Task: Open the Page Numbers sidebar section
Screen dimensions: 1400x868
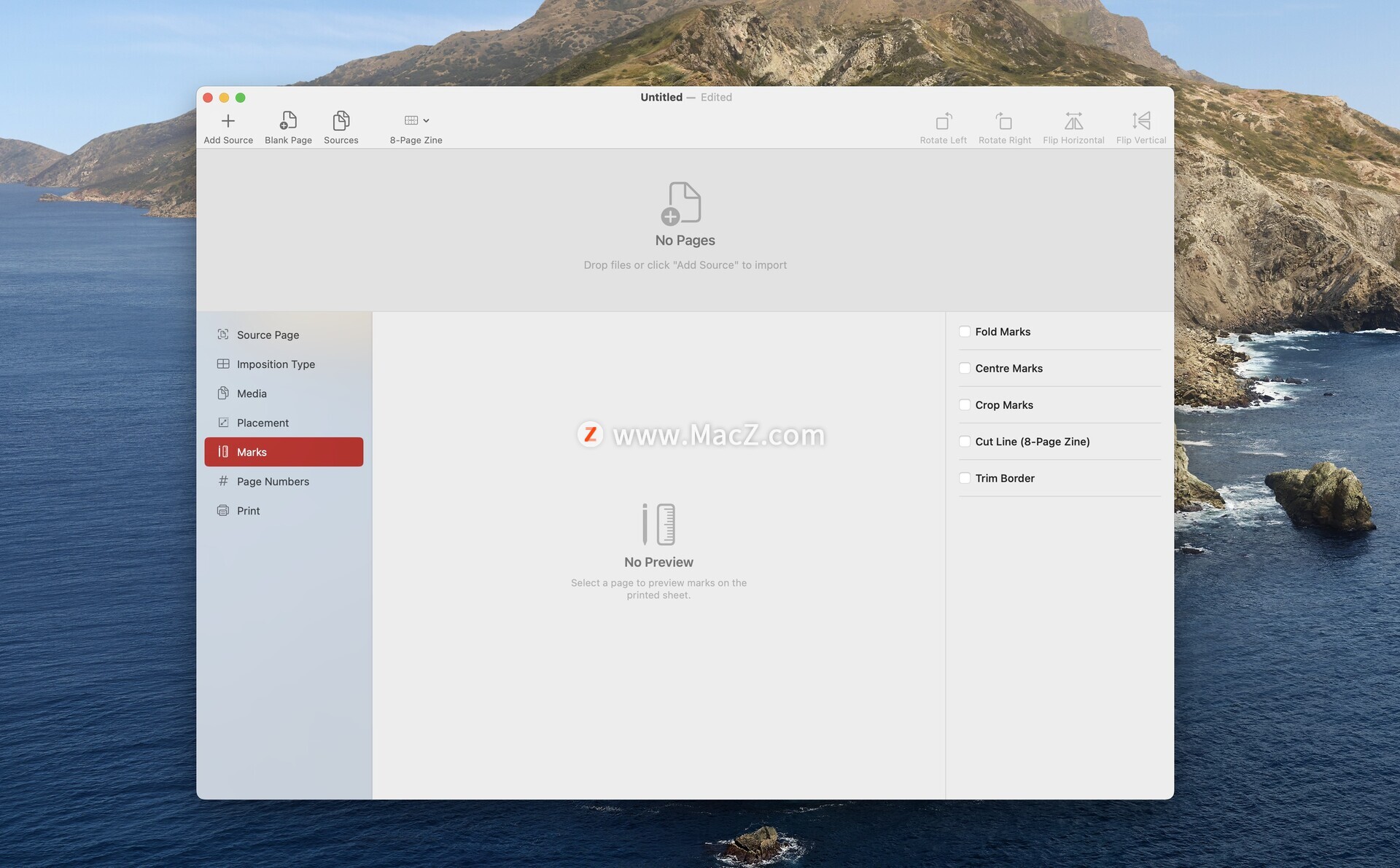Action: pos(273,482)
